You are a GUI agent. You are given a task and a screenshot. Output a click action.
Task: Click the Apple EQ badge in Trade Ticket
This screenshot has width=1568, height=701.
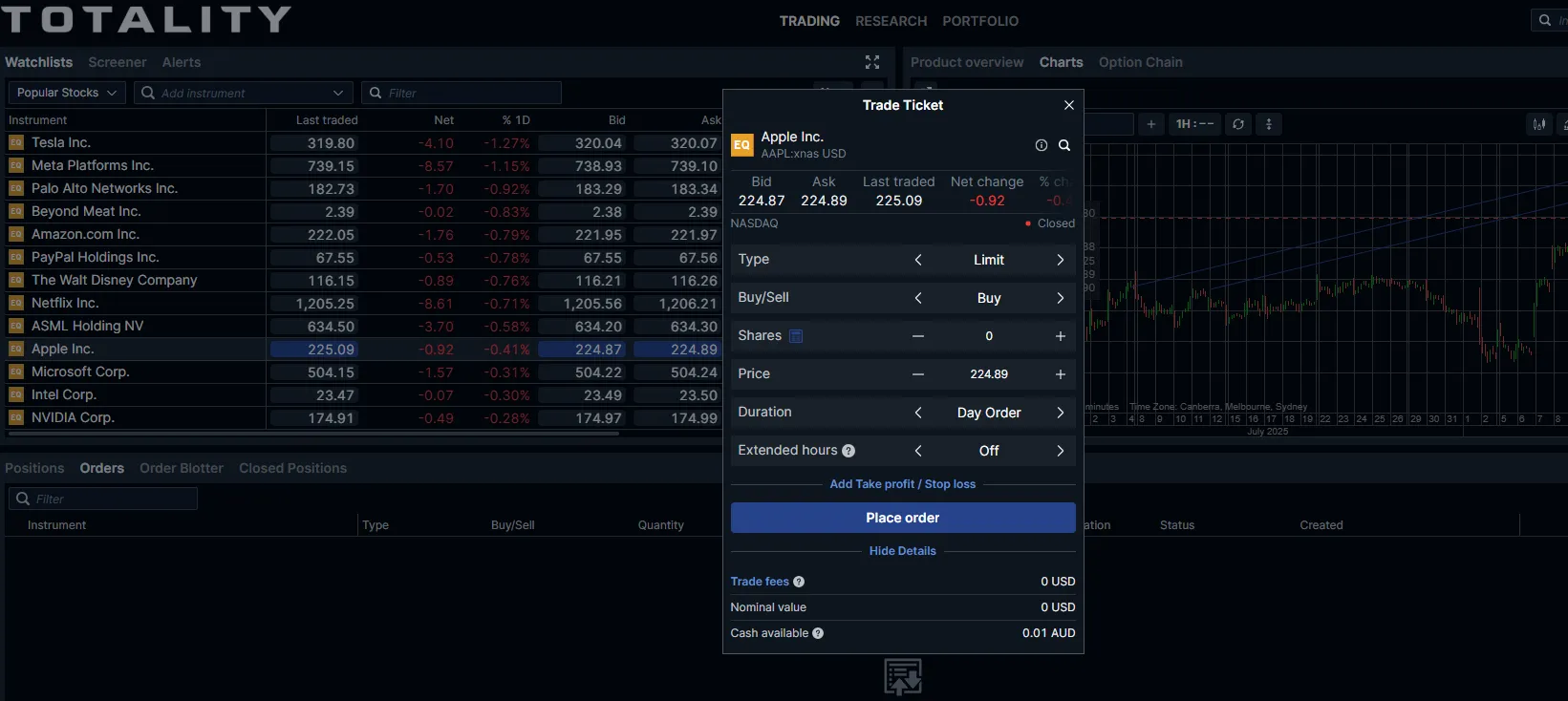tap(741, 145)
